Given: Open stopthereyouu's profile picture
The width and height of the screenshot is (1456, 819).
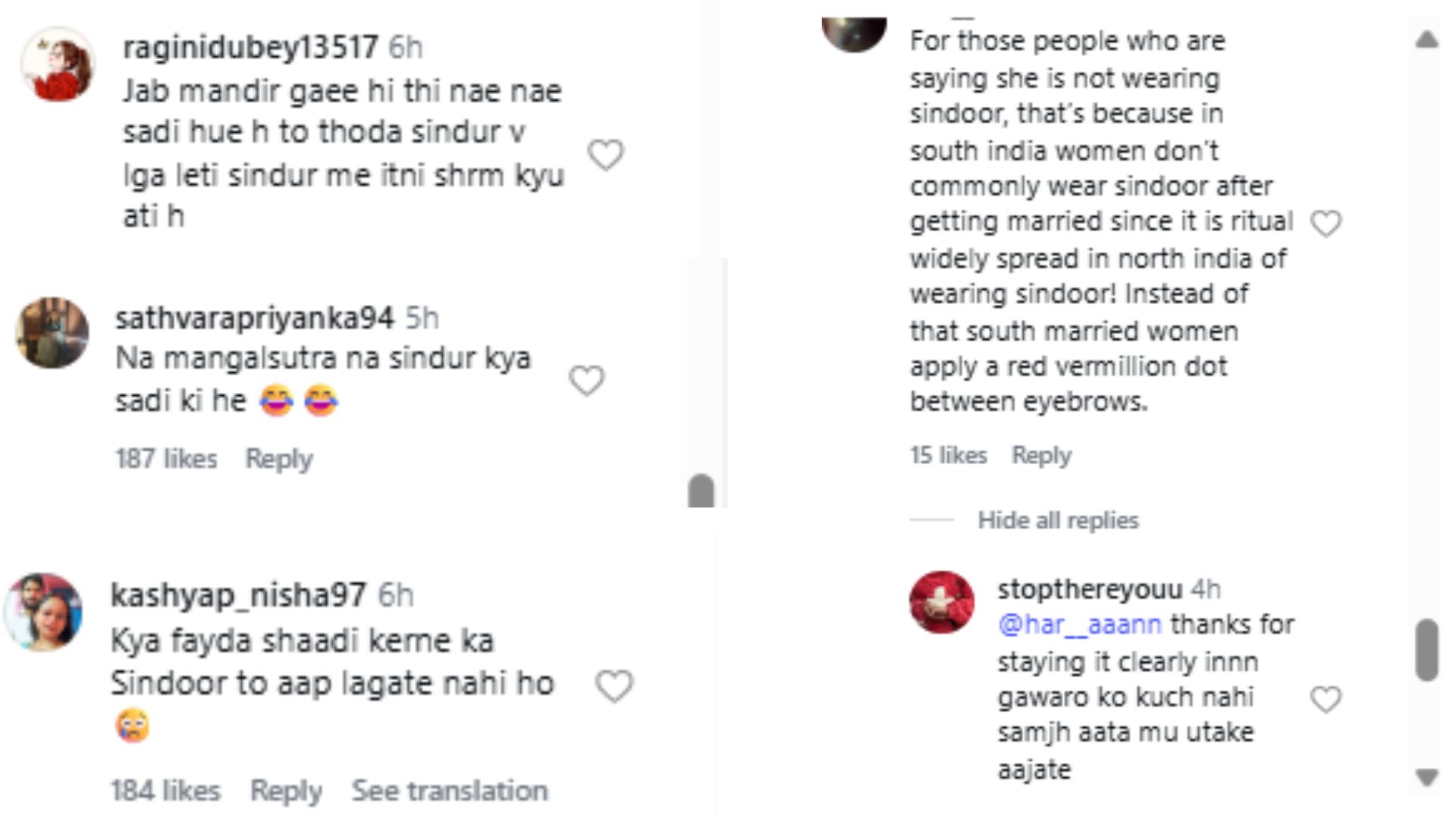Looking at the screenshot, I should [941, 602].
